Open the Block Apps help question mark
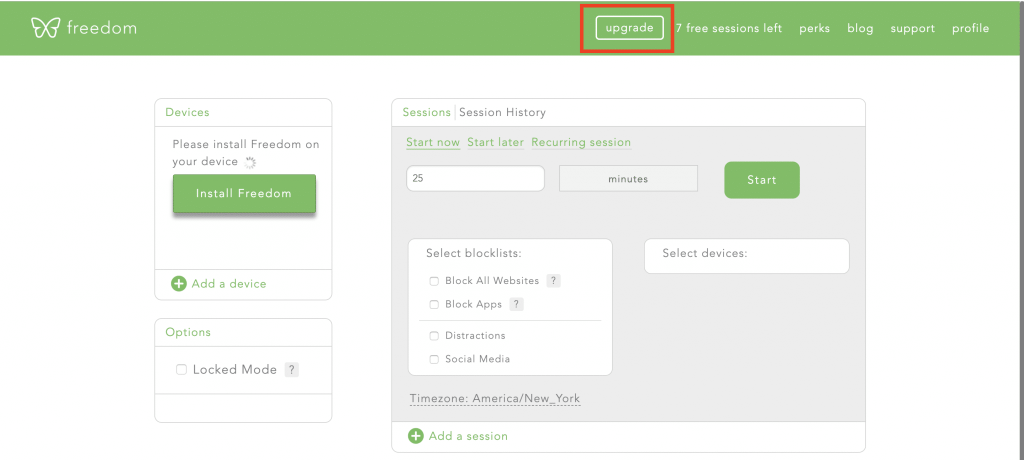 tap(517, 304)
